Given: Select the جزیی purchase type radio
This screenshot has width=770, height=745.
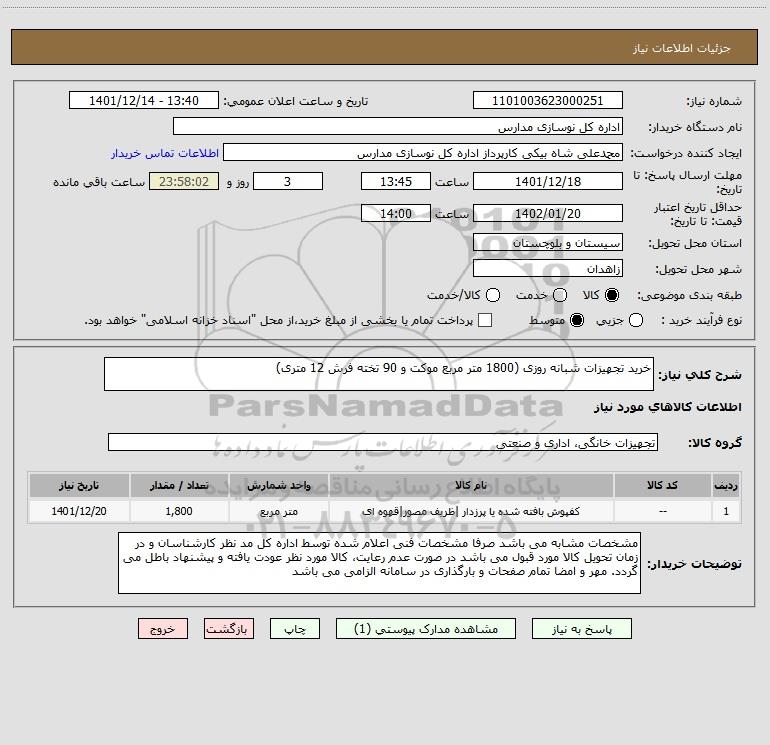Looking at the screenshot, I should coord(635,320).
